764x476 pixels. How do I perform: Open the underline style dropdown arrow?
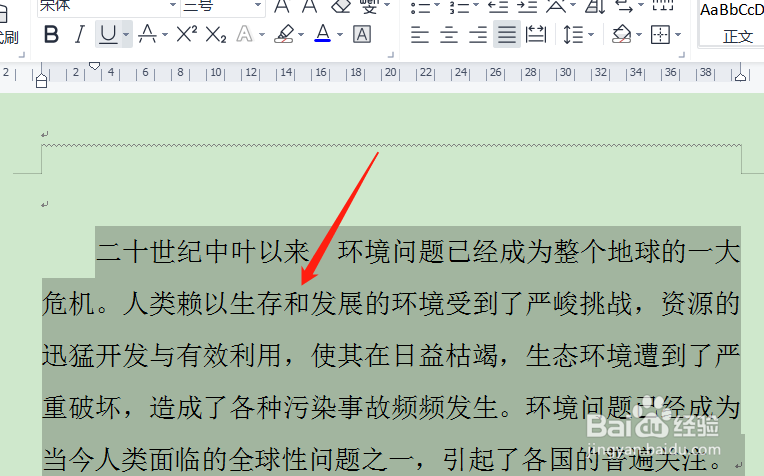126,35
